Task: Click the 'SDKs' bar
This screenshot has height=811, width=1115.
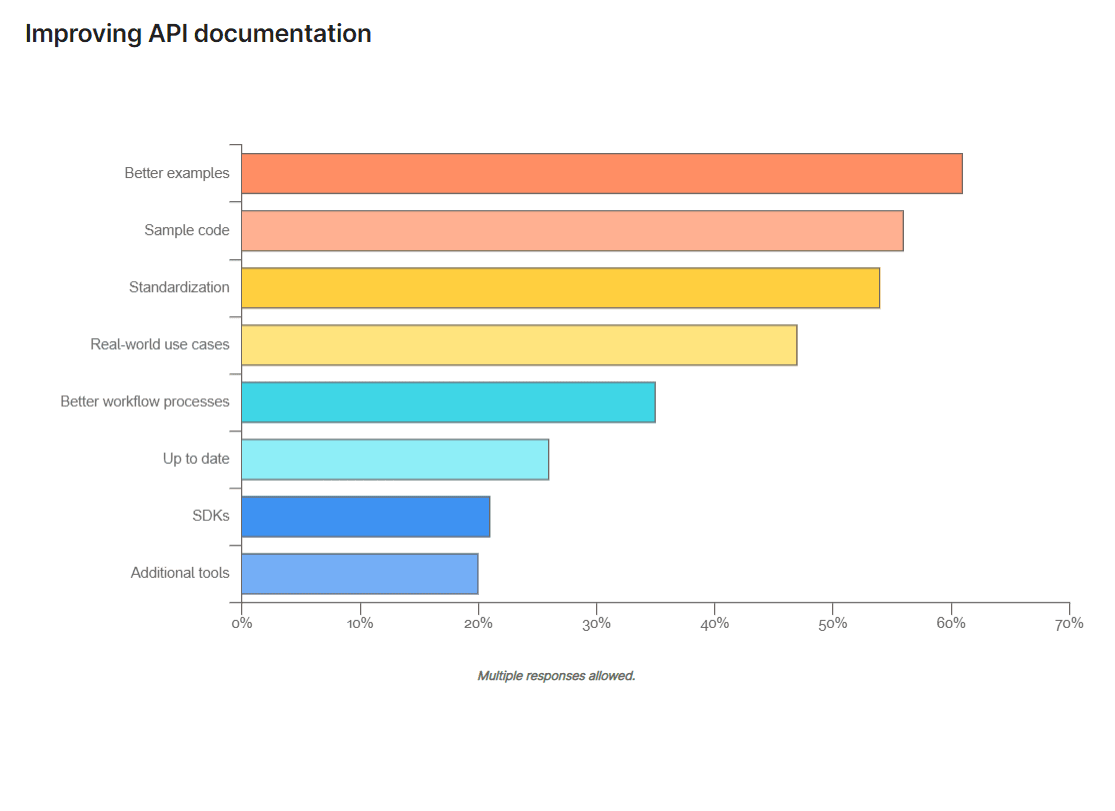Action: pyautogui.click(x=365, y=515)
